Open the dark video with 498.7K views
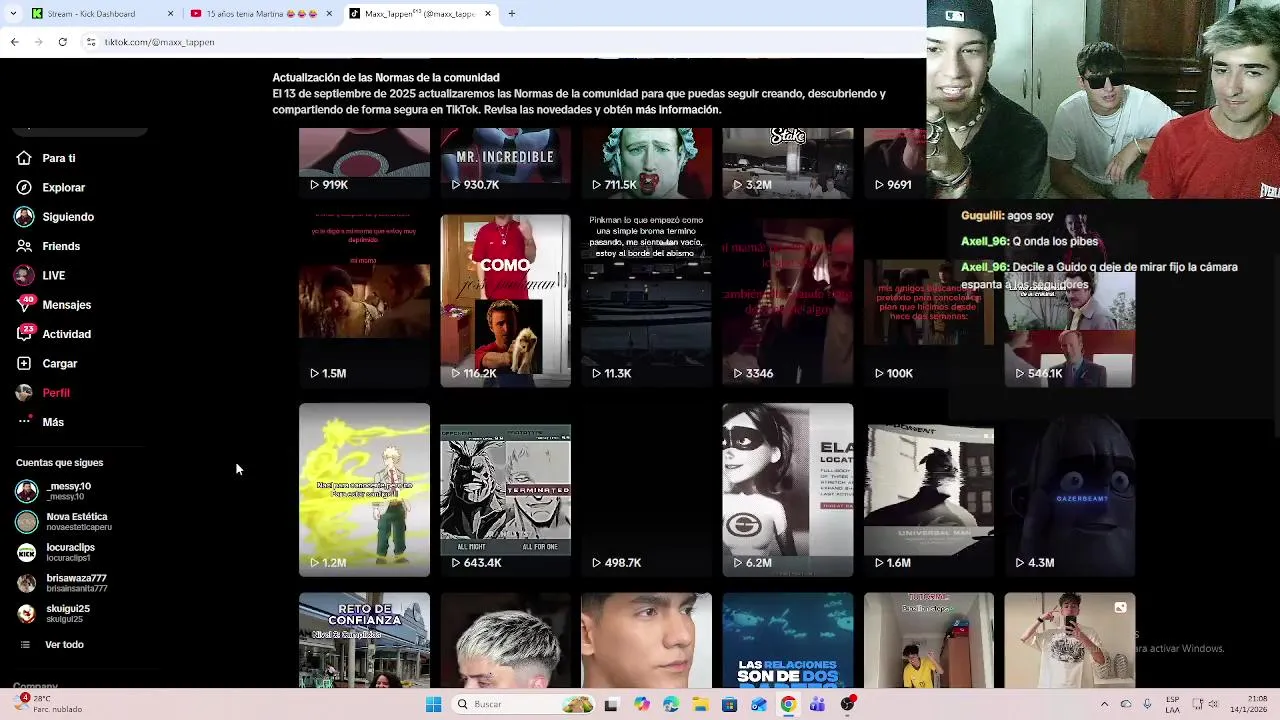The height and width of the screenshot is (720, 1280). [646, 490]
